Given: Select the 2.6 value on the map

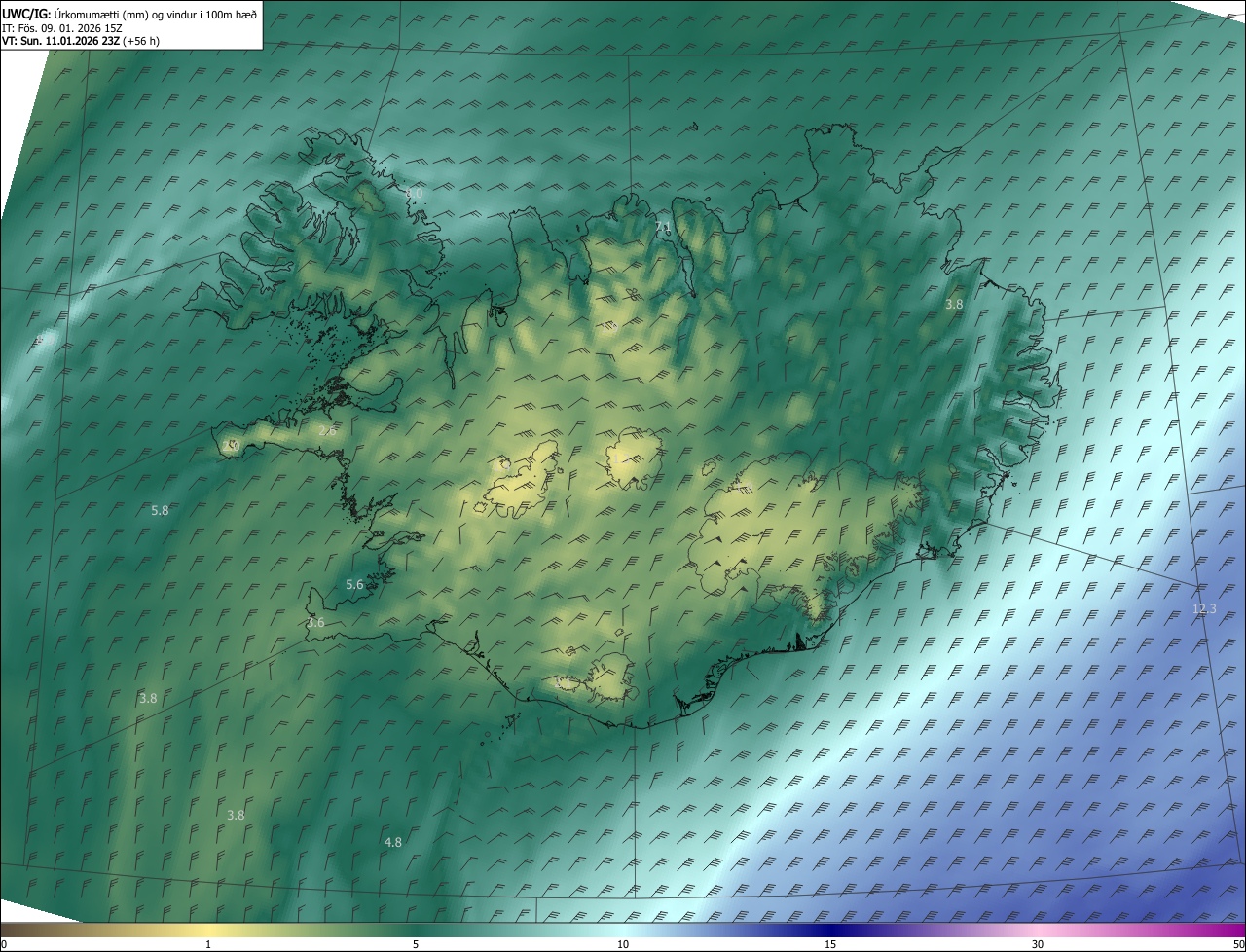Looking at the screenshot, I should 328,430.
